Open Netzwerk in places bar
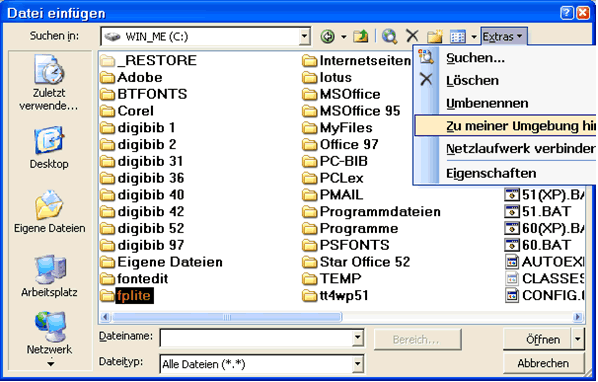This screenshot has width=598, height=382. [x=49, y=333]
